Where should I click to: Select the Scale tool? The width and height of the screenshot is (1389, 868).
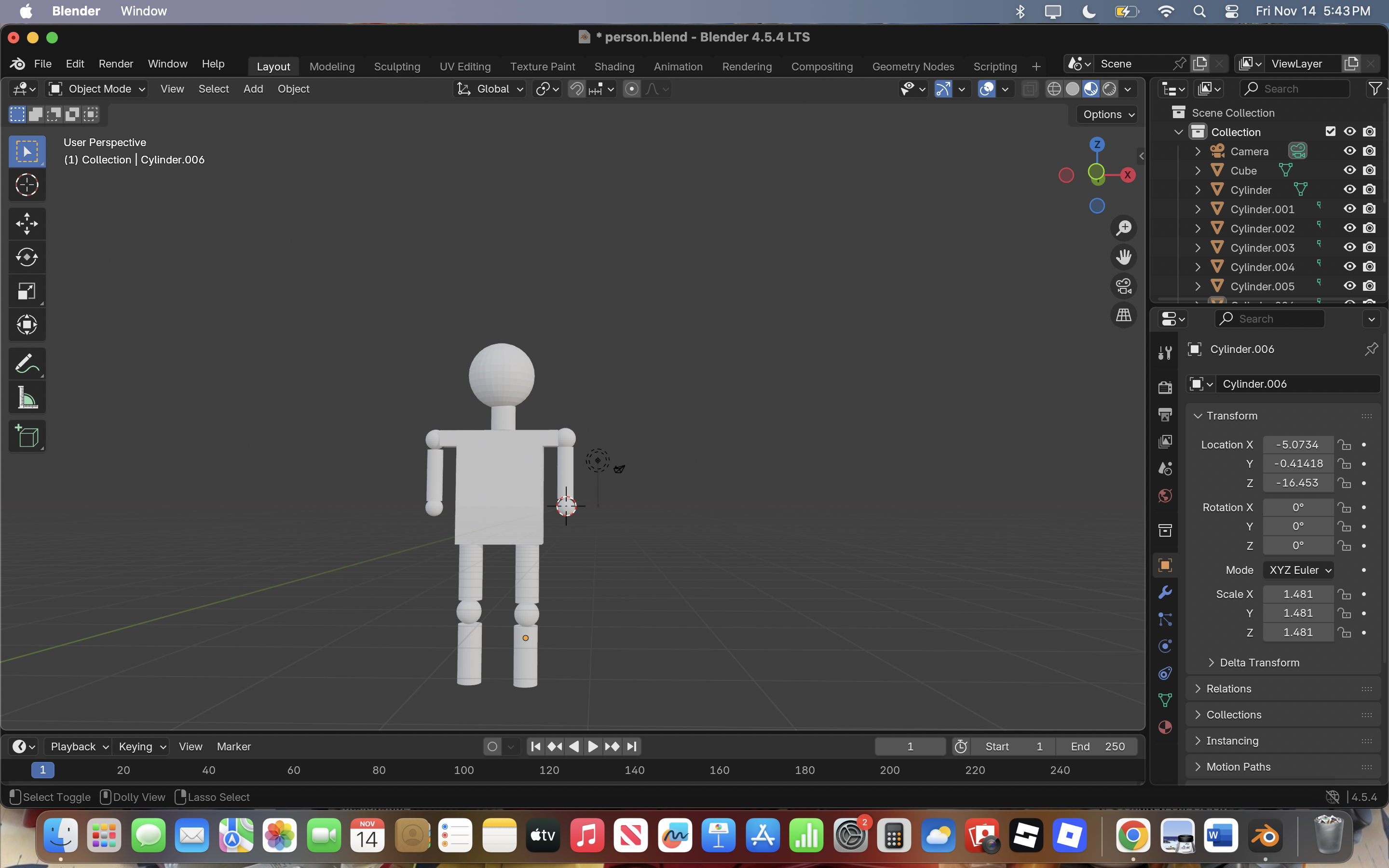(x=27, y=291)
